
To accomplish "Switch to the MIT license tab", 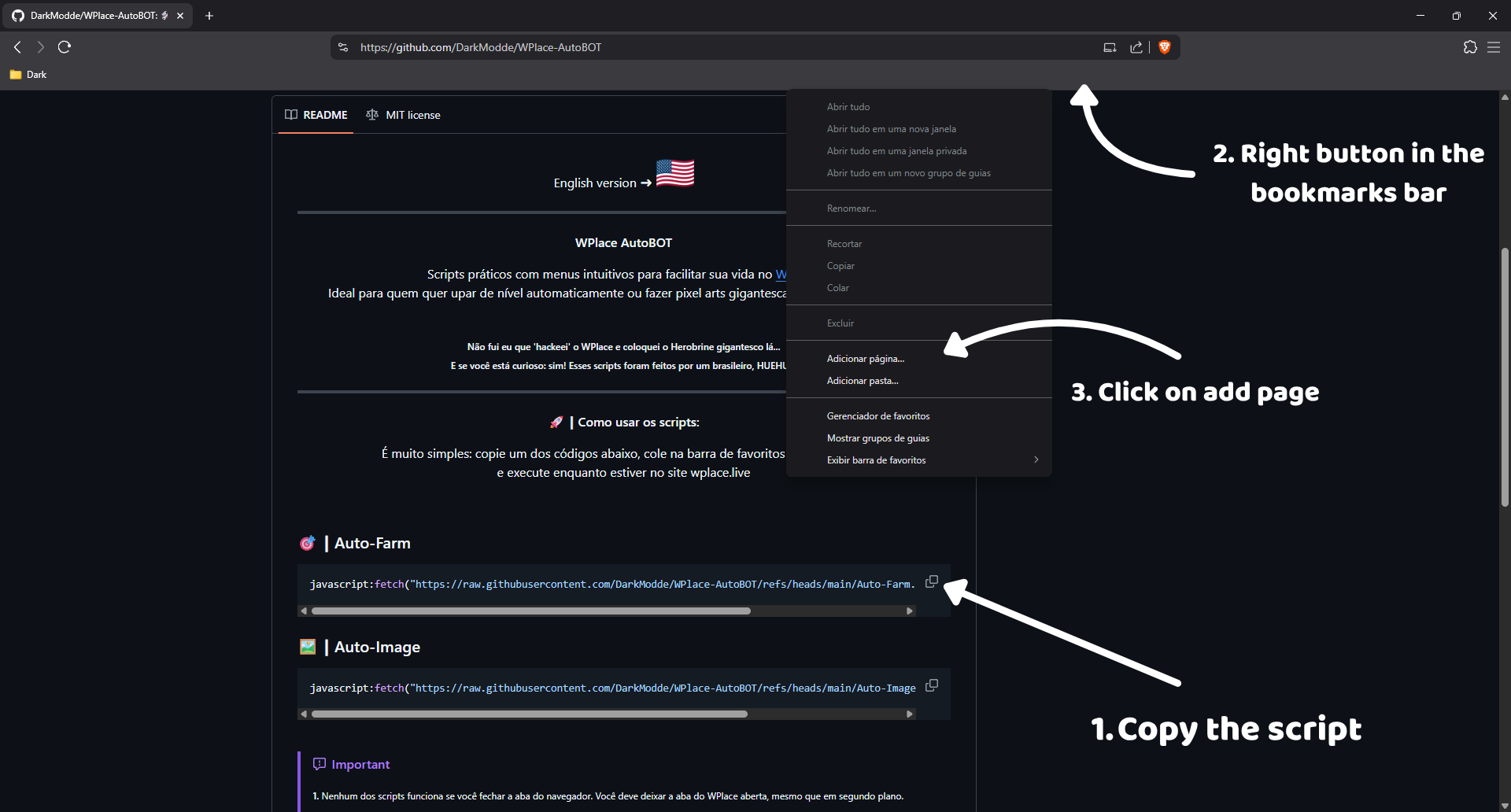I will point(403,115).
